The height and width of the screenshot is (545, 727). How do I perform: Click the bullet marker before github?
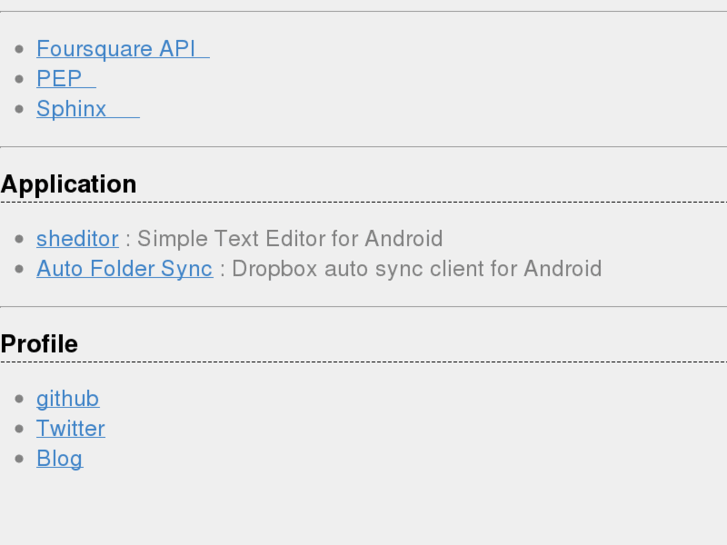[x=21, y=400]
